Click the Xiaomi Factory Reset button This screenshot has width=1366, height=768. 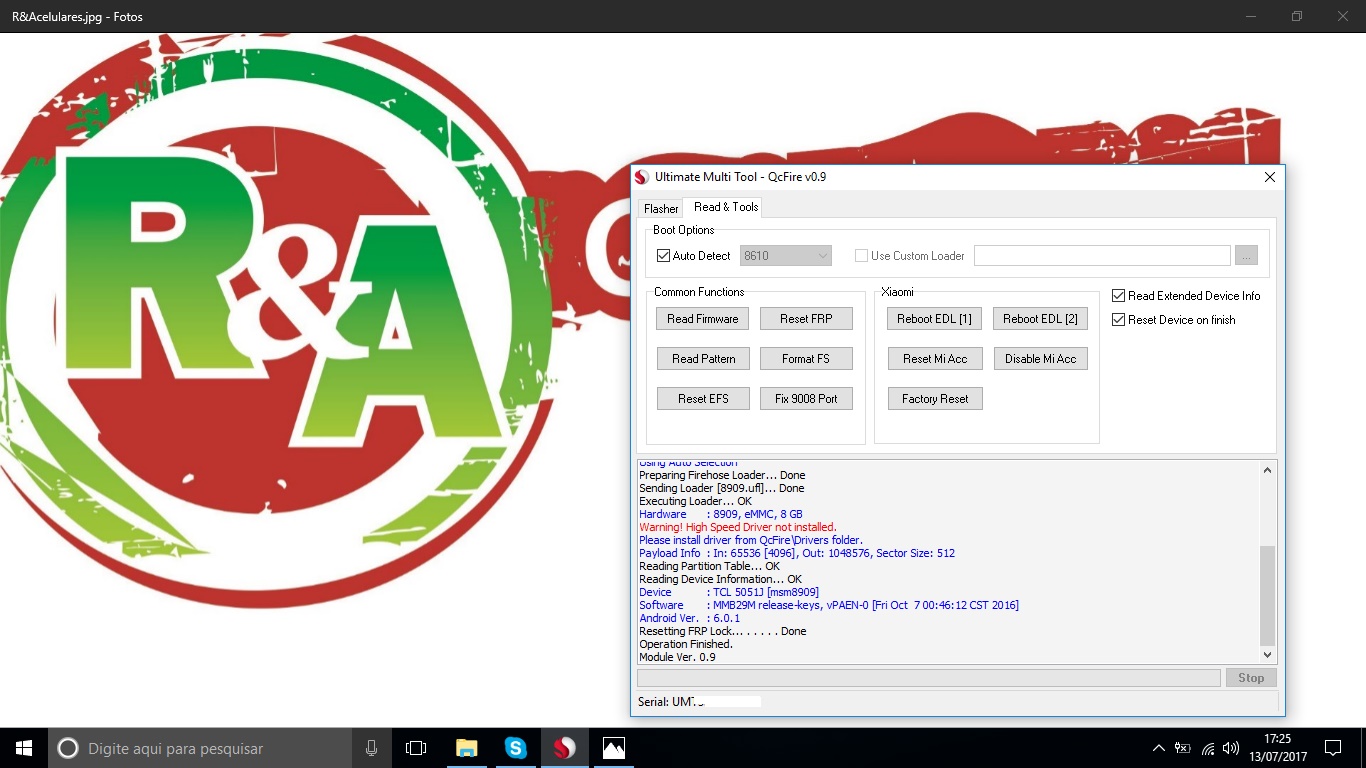[935, 399]
